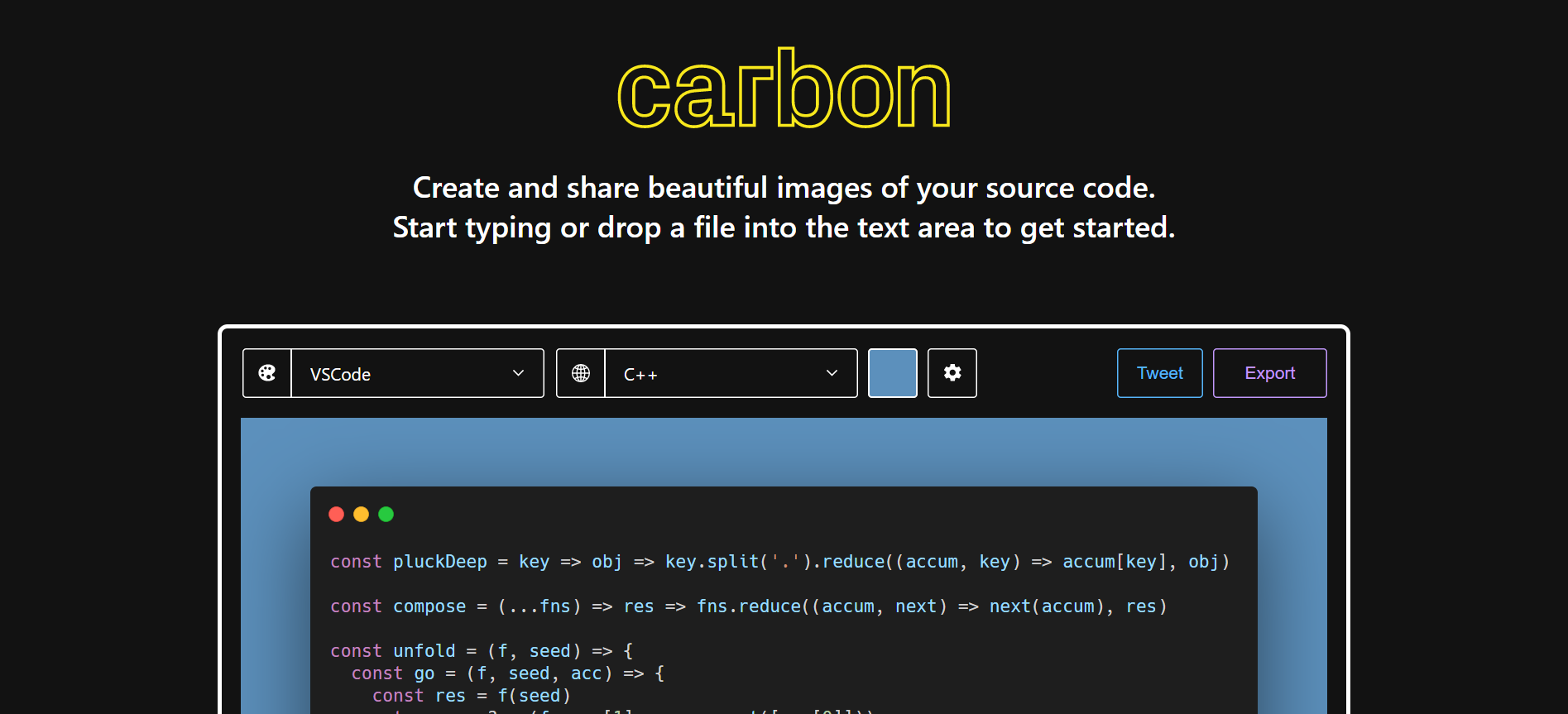
Task: Expand theme list via chevron arrow
Action: tap(519, 373)
